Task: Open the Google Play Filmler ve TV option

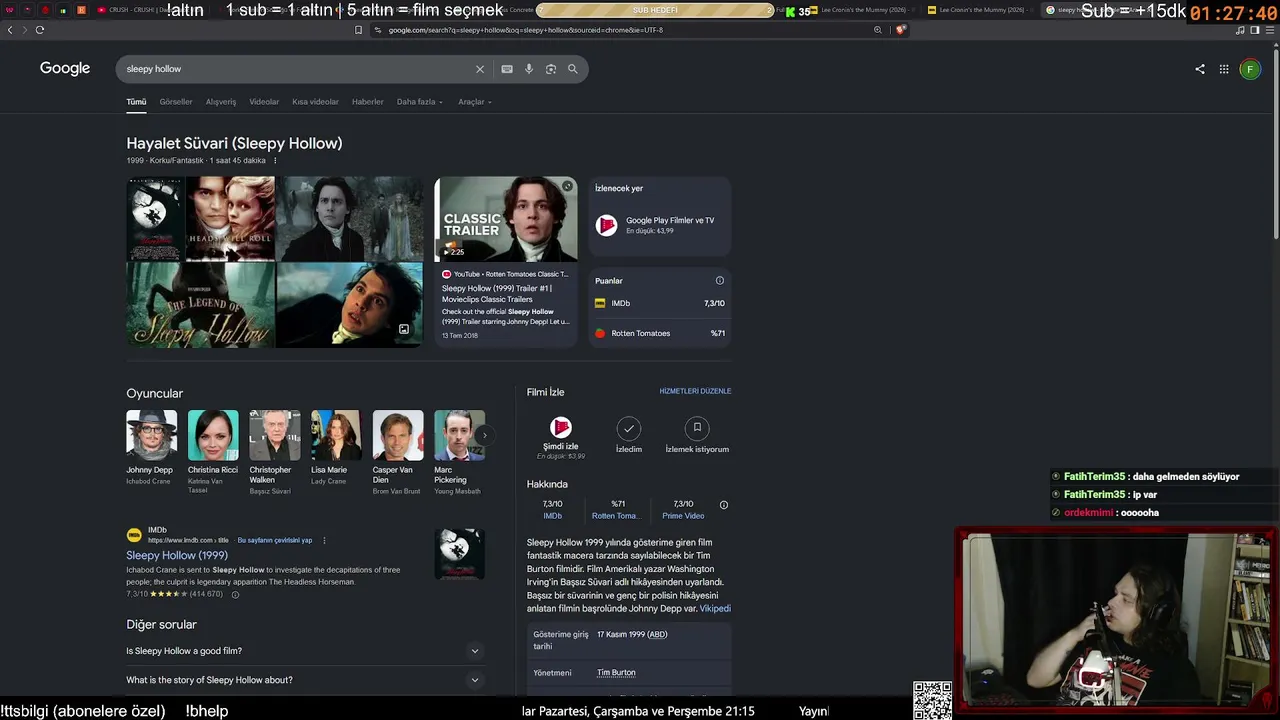Action: coord(660,225)
